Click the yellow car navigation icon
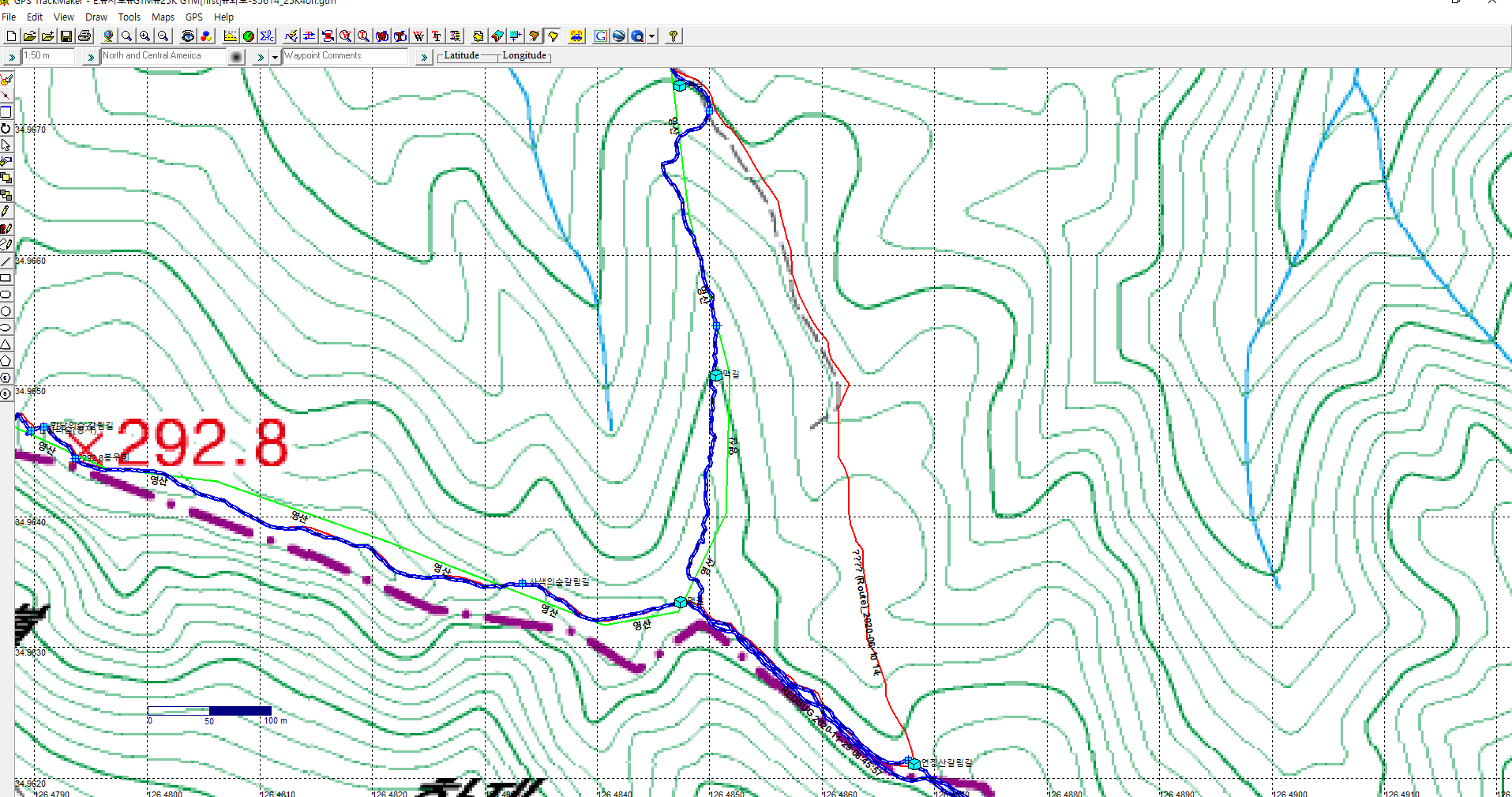 click(x=576, y=36)
